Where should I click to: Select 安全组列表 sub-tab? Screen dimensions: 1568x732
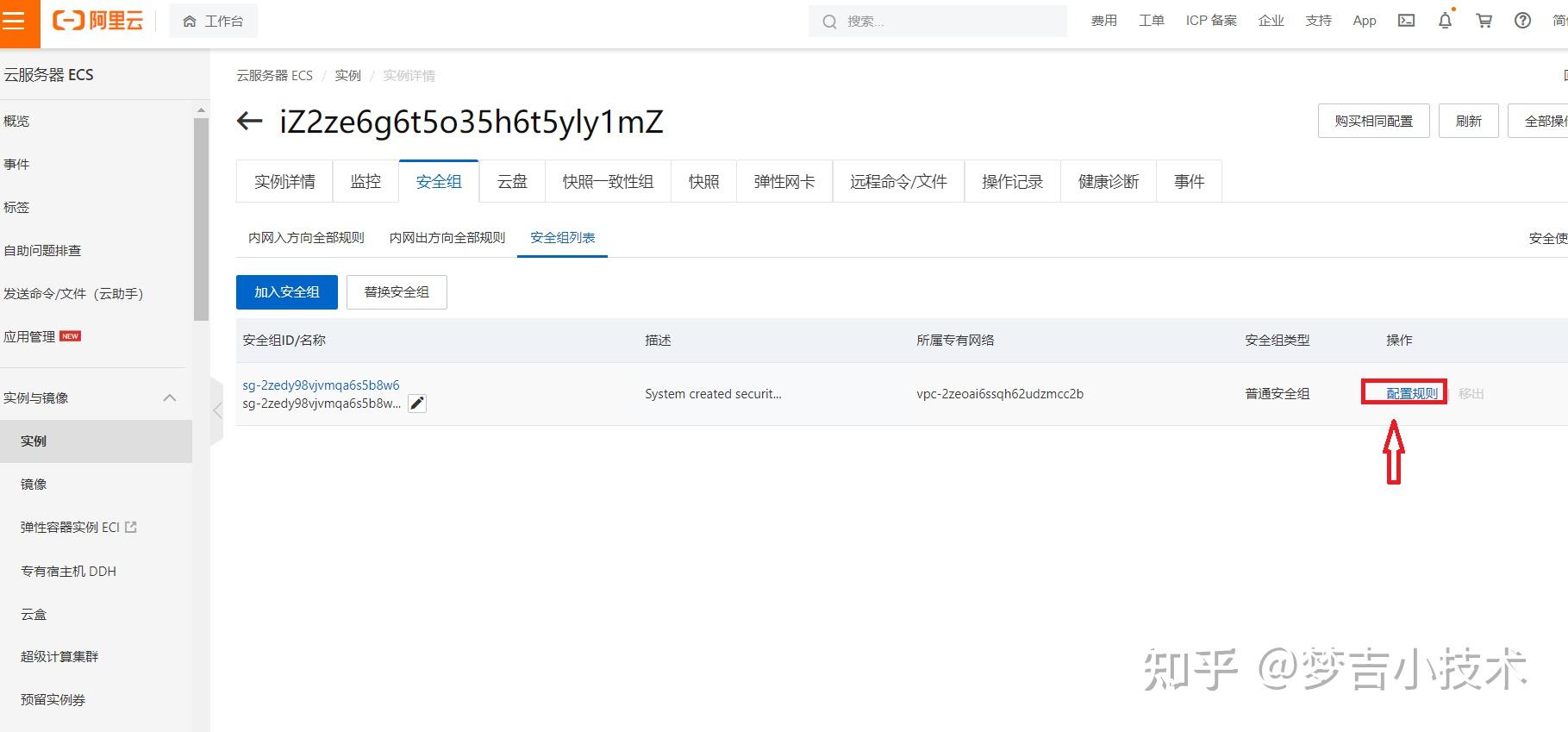pyautogui.click(x=563, y=238)
